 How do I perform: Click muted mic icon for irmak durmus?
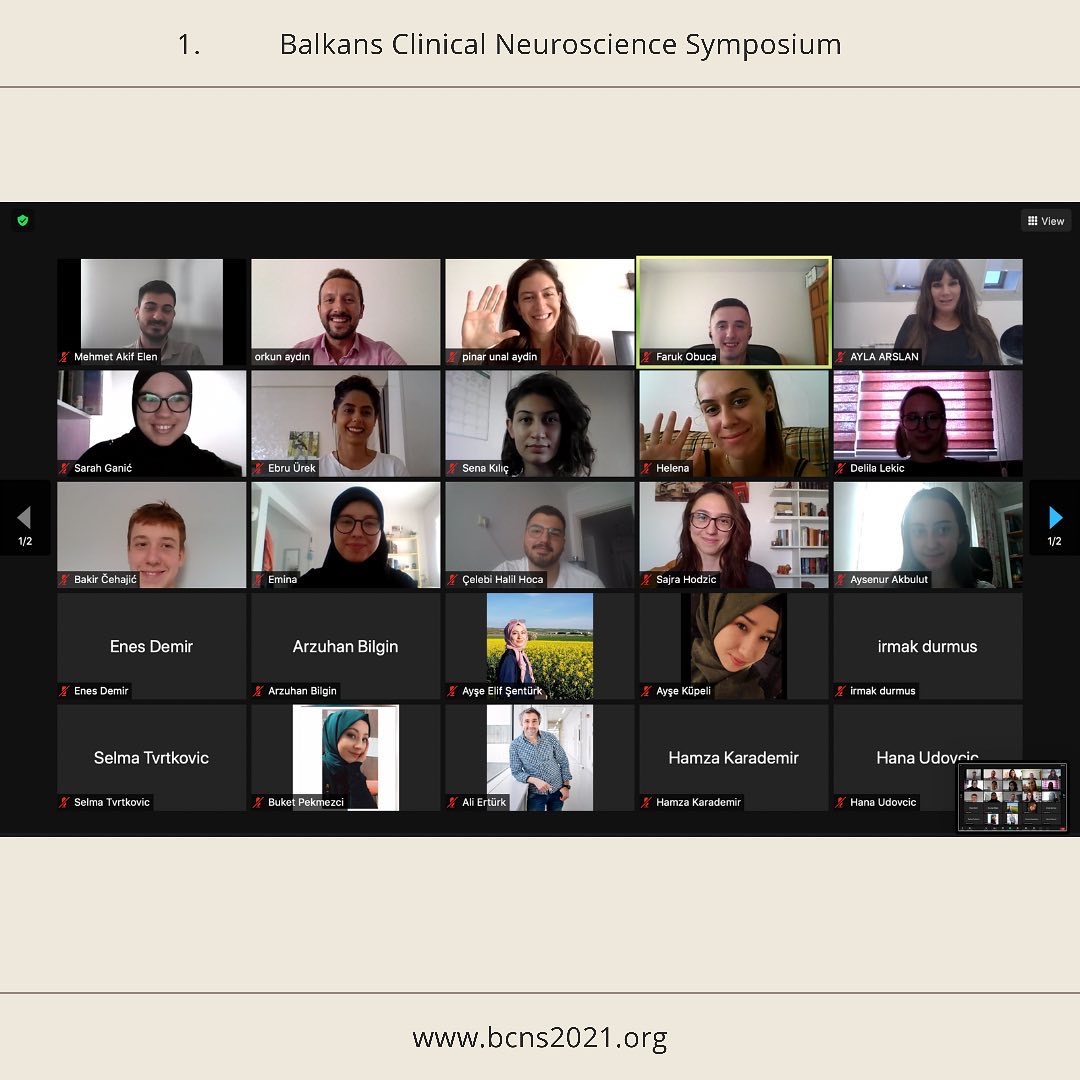[x=842, y=691]
